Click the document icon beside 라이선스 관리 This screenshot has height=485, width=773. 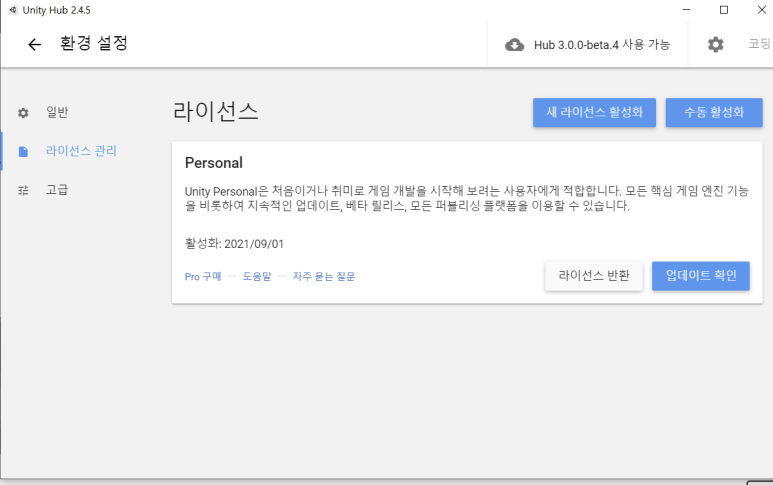point(23,151)
